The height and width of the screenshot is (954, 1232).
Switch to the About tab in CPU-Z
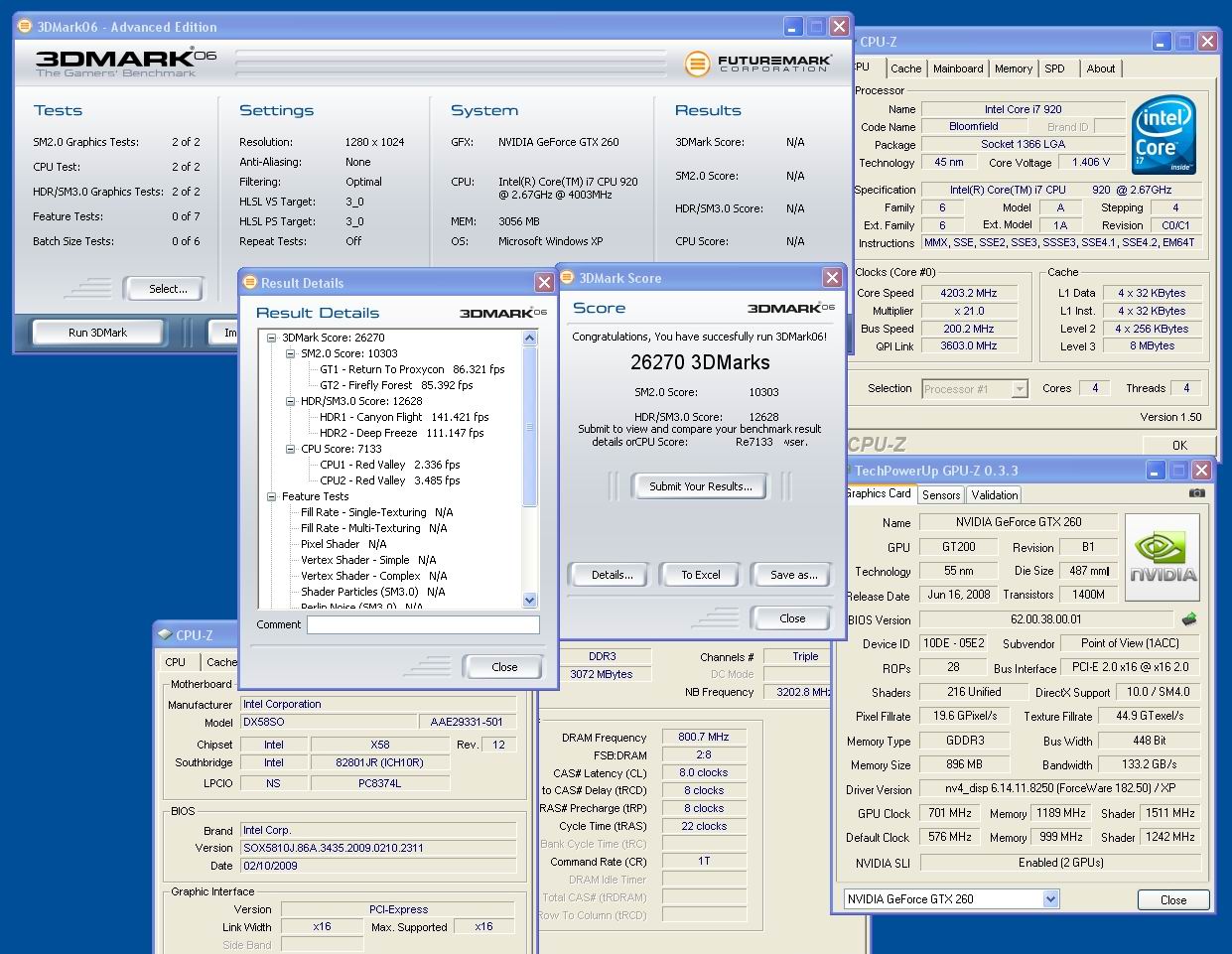click(1100, 68)
